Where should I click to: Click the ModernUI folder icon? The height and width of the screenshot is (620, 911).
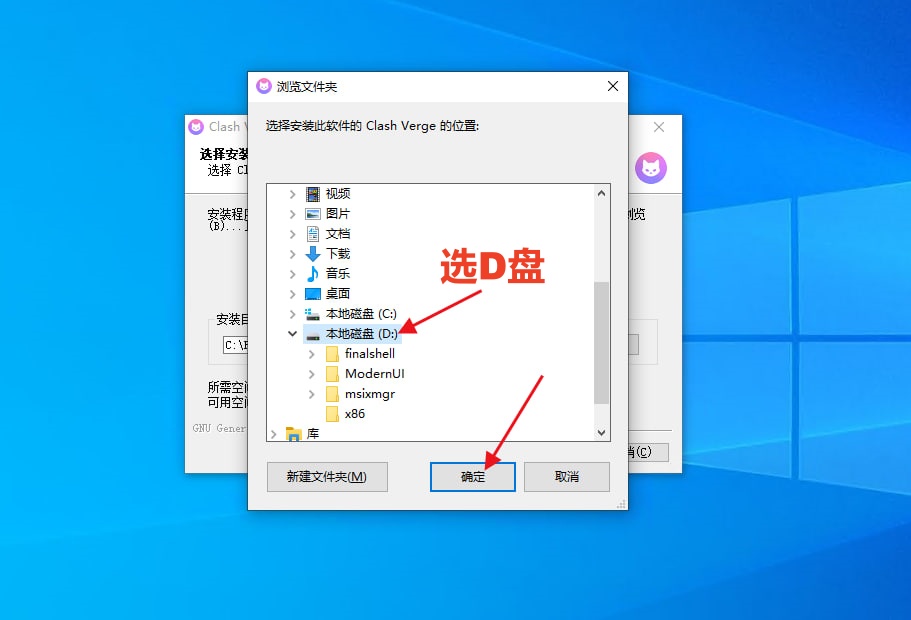[332, 374]
